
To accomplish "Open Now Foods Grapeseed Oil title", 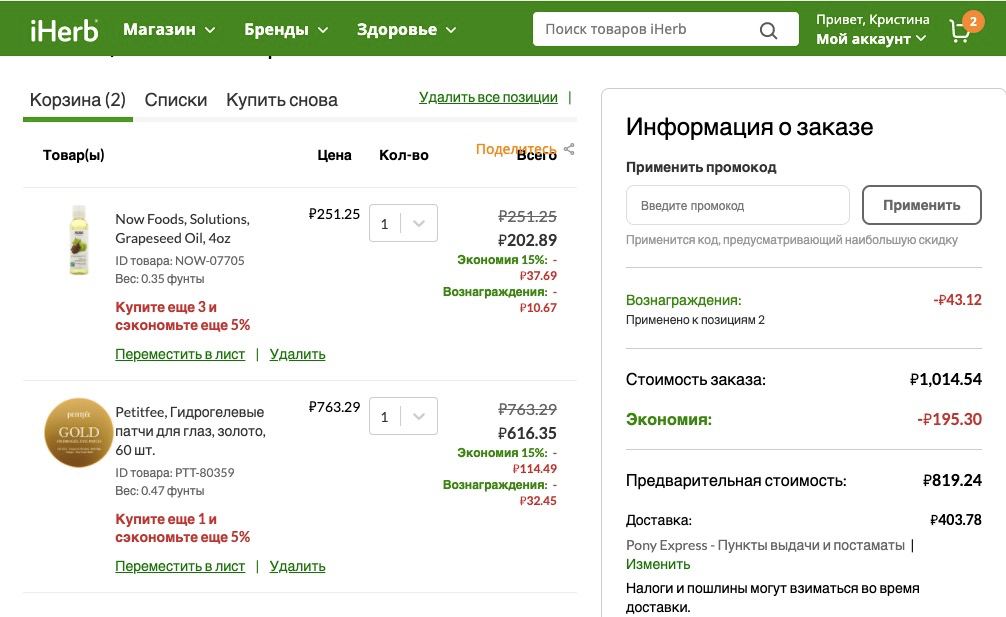I will (x=182, y=228).
